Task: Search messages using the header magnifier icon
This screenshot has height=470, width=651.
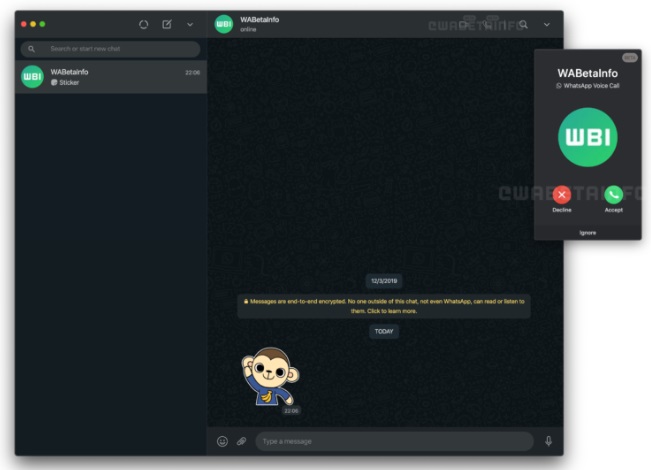Action: click(524, 24)
